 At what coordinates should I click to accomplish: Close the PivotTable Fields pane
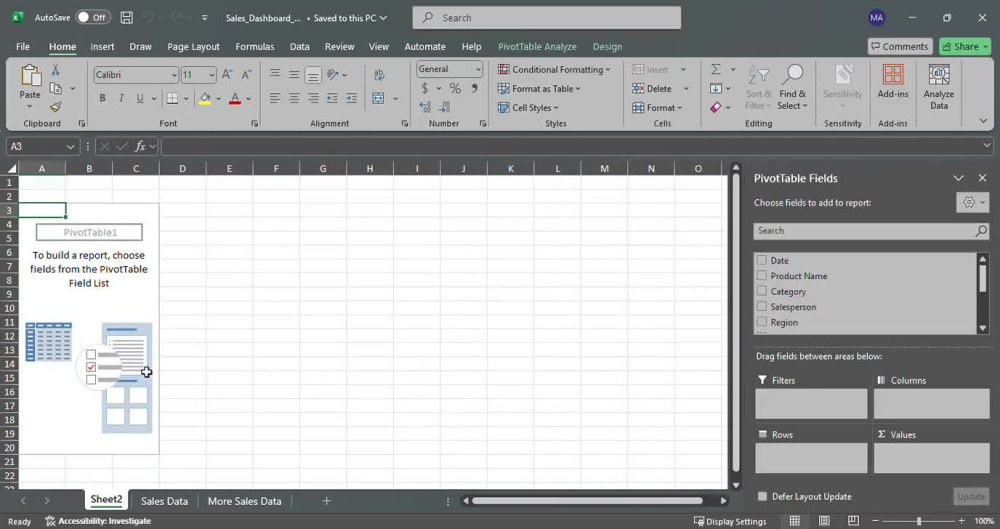coord(982,178)
